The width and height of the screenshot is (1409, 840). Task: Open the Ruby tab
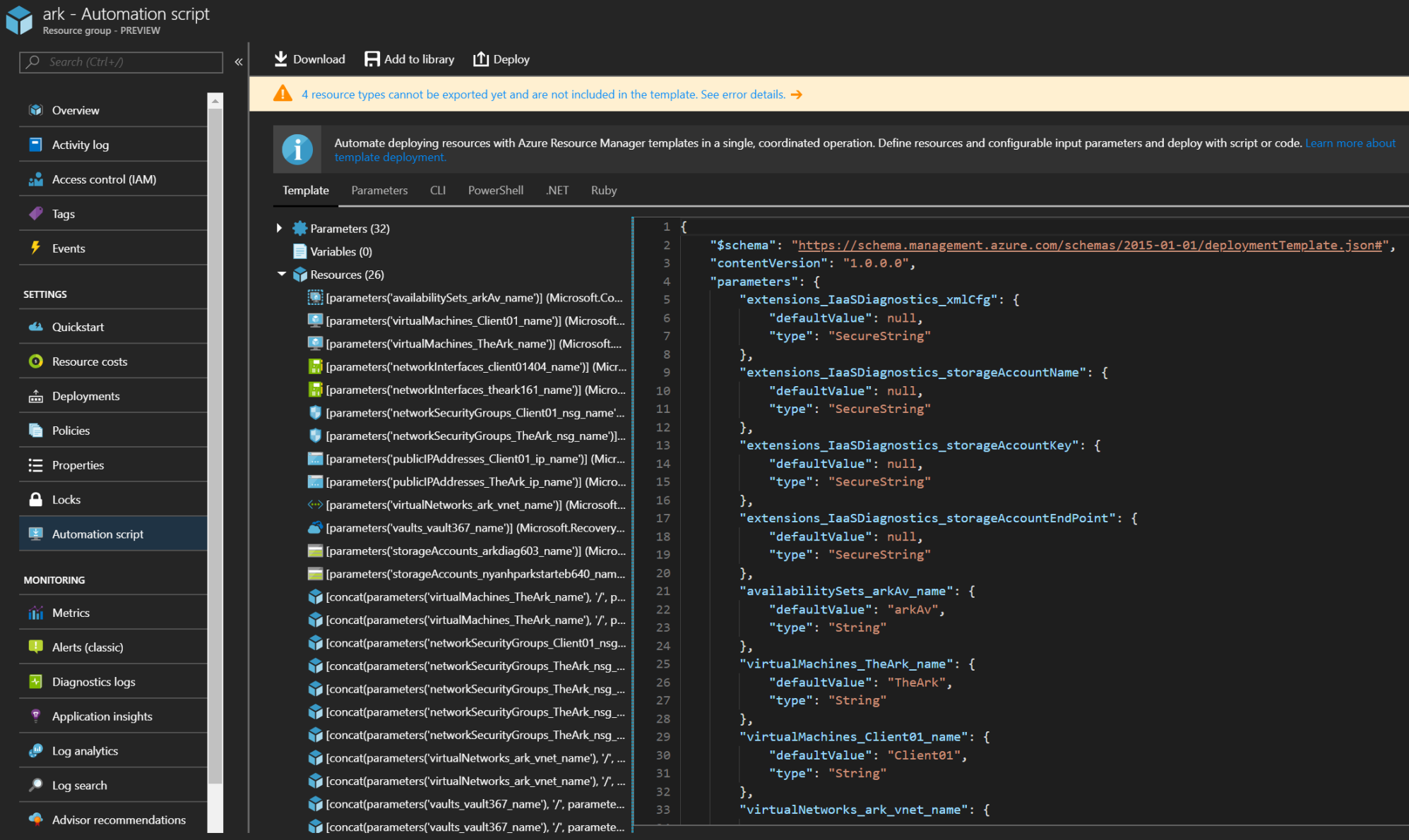point(604,191)
